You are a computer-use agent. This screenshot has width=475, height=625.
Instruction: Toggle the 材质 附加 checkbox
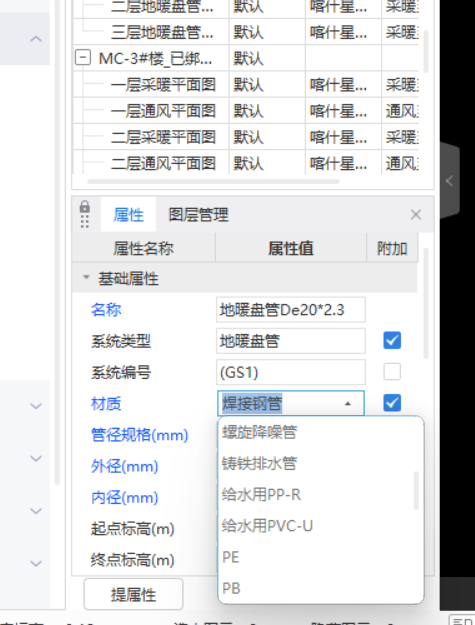click(392, 403)
